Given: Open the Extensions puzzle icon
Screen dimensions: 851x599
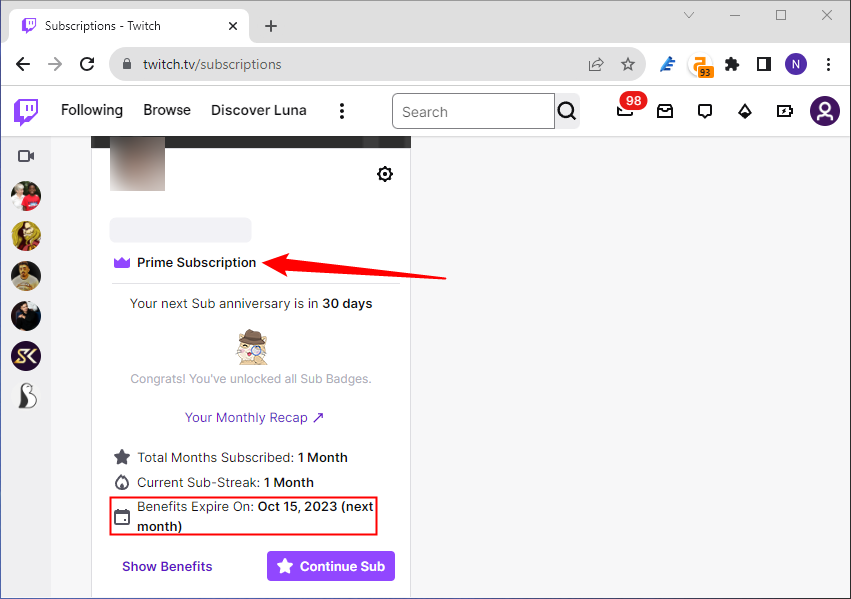Looking at the screenshot, I should click(x=732, y=65).
